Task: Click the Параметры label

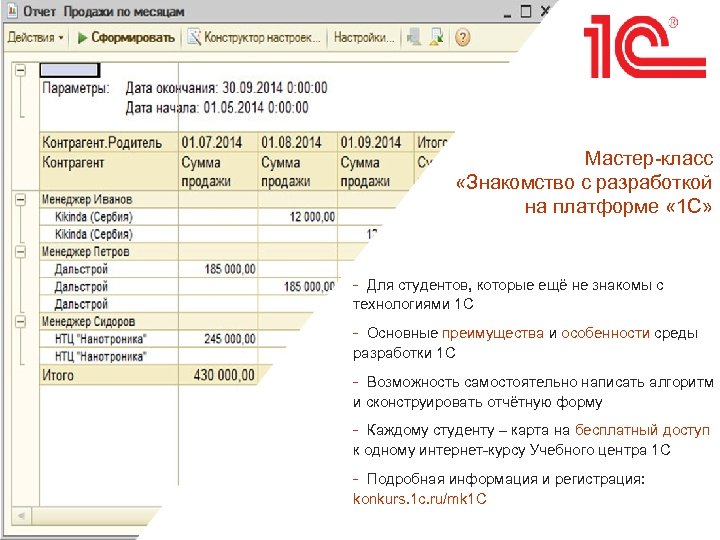Action: coord(76,88)
